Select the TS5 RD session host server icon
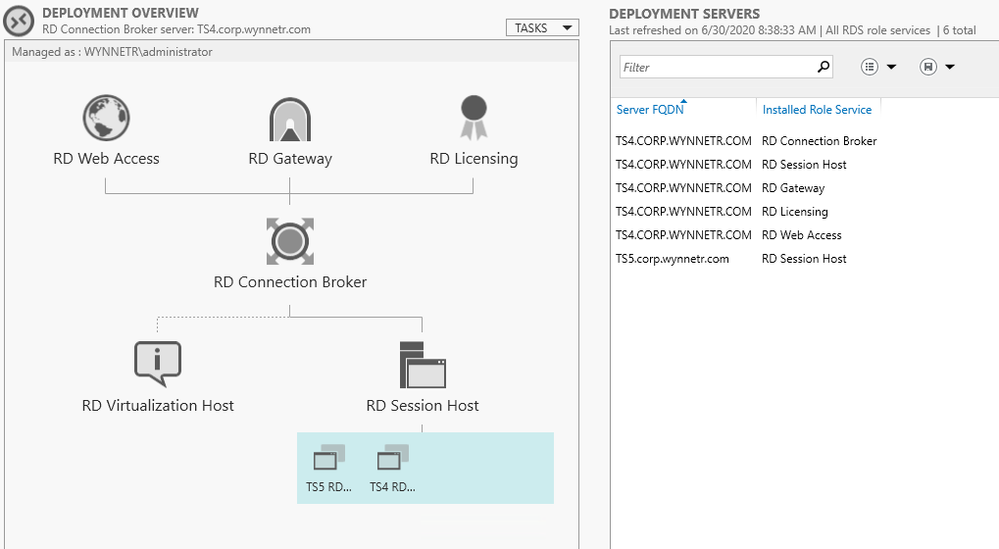Viewport: 999px width, 549px height. point(329,457)
